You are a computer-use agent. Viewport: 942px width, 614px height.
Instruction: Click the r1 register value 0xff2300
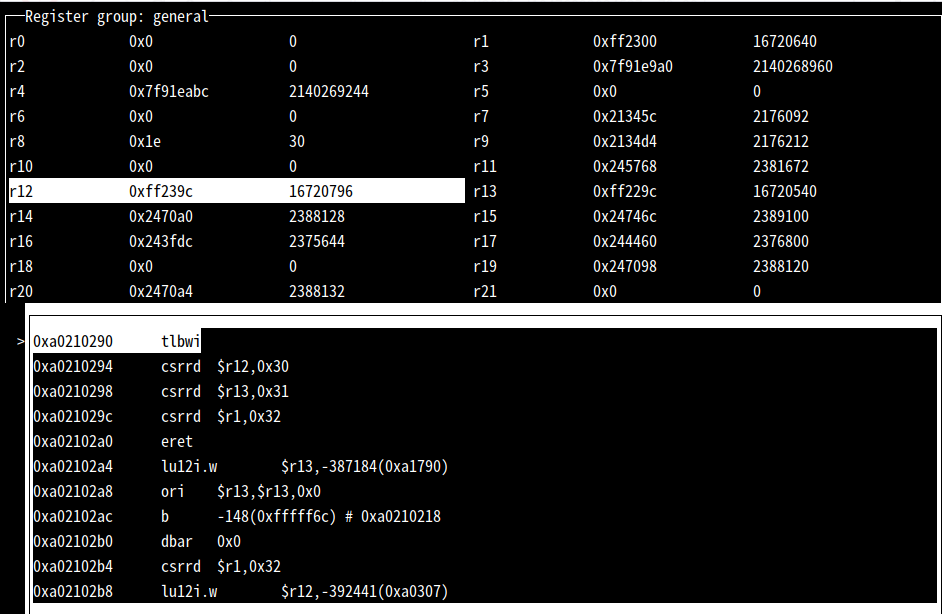tap(625, 42)
